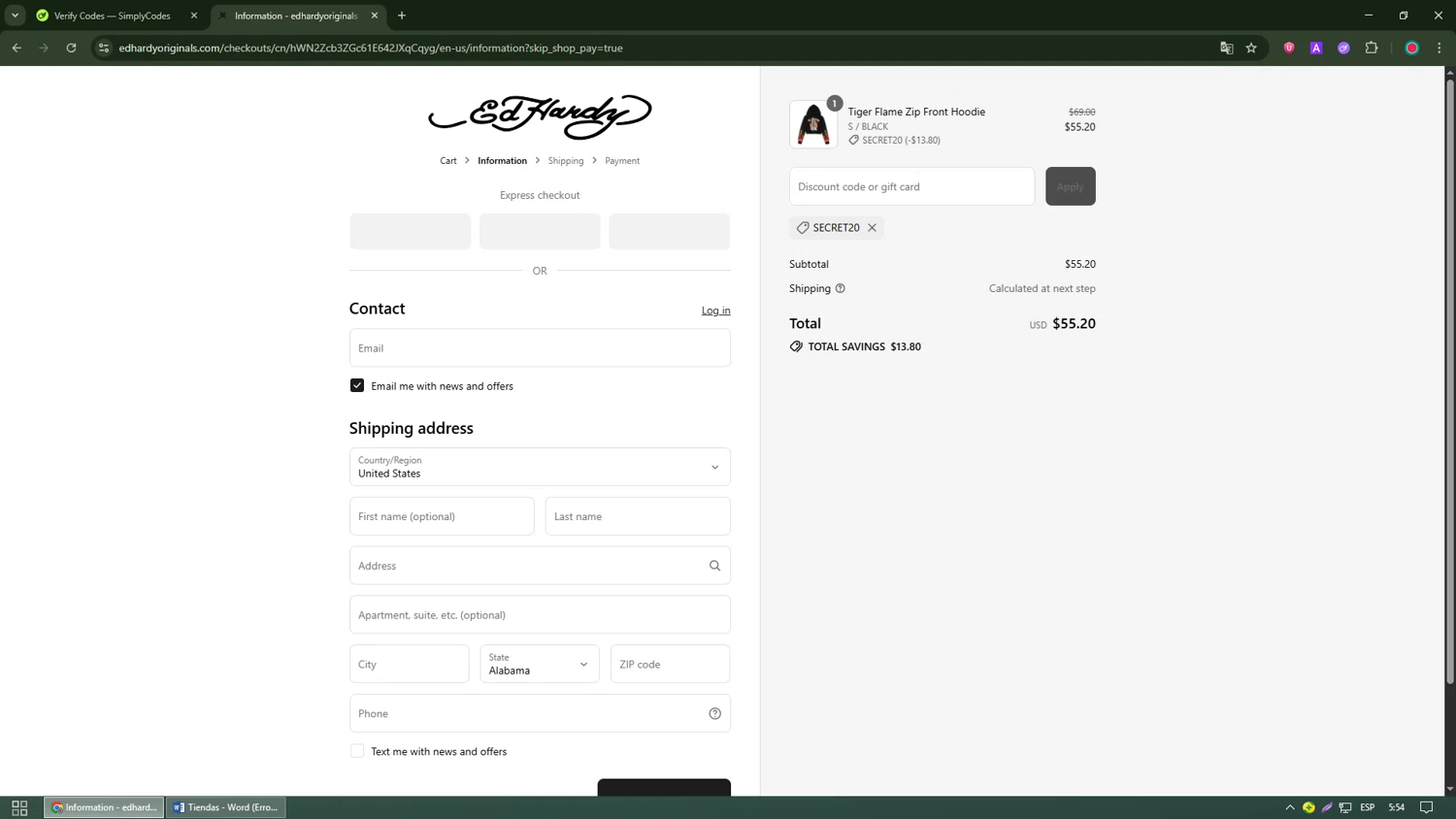Focus the Phone input field
The image size is (1456, 819).
(540, 713)
